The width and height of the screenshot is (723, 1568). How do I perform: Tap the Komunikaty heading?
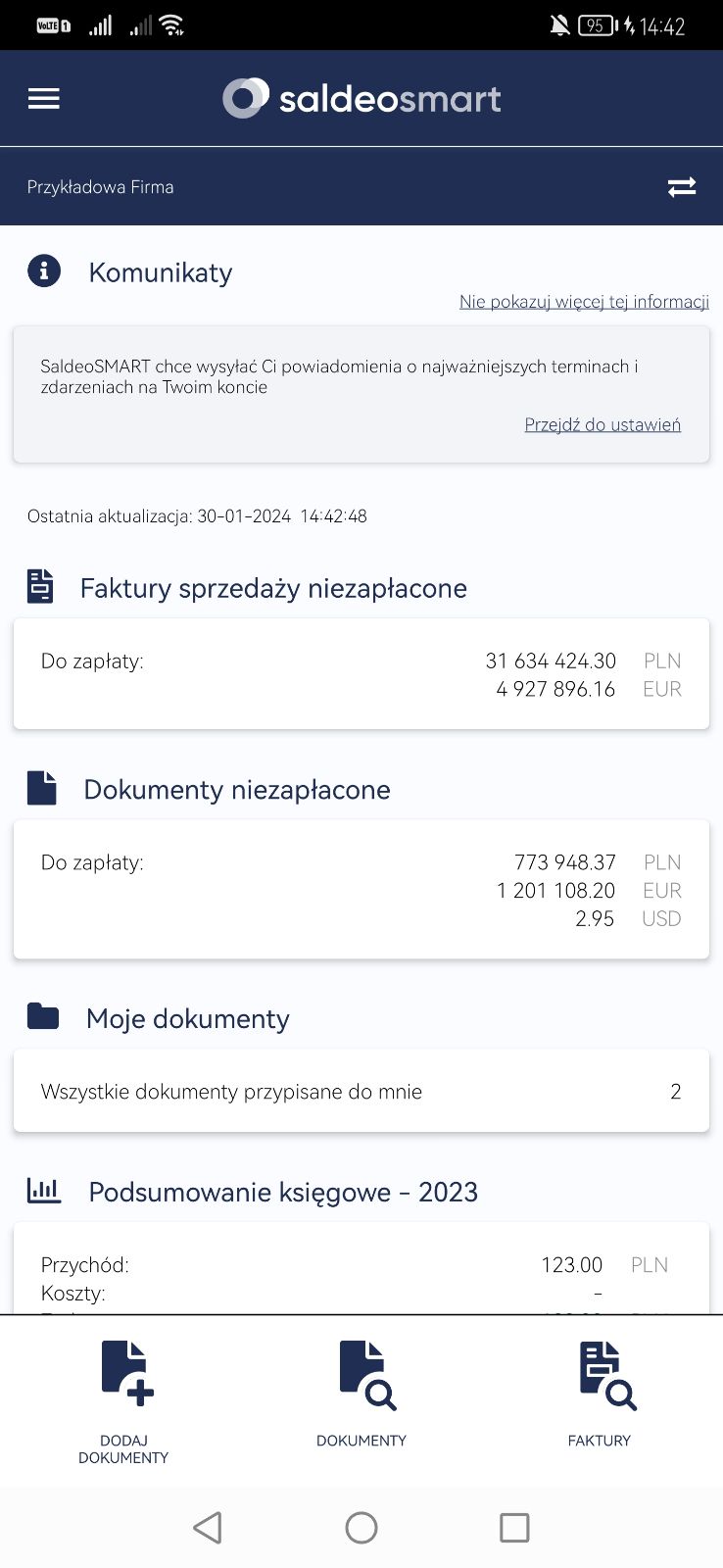[x=161, y=272]
